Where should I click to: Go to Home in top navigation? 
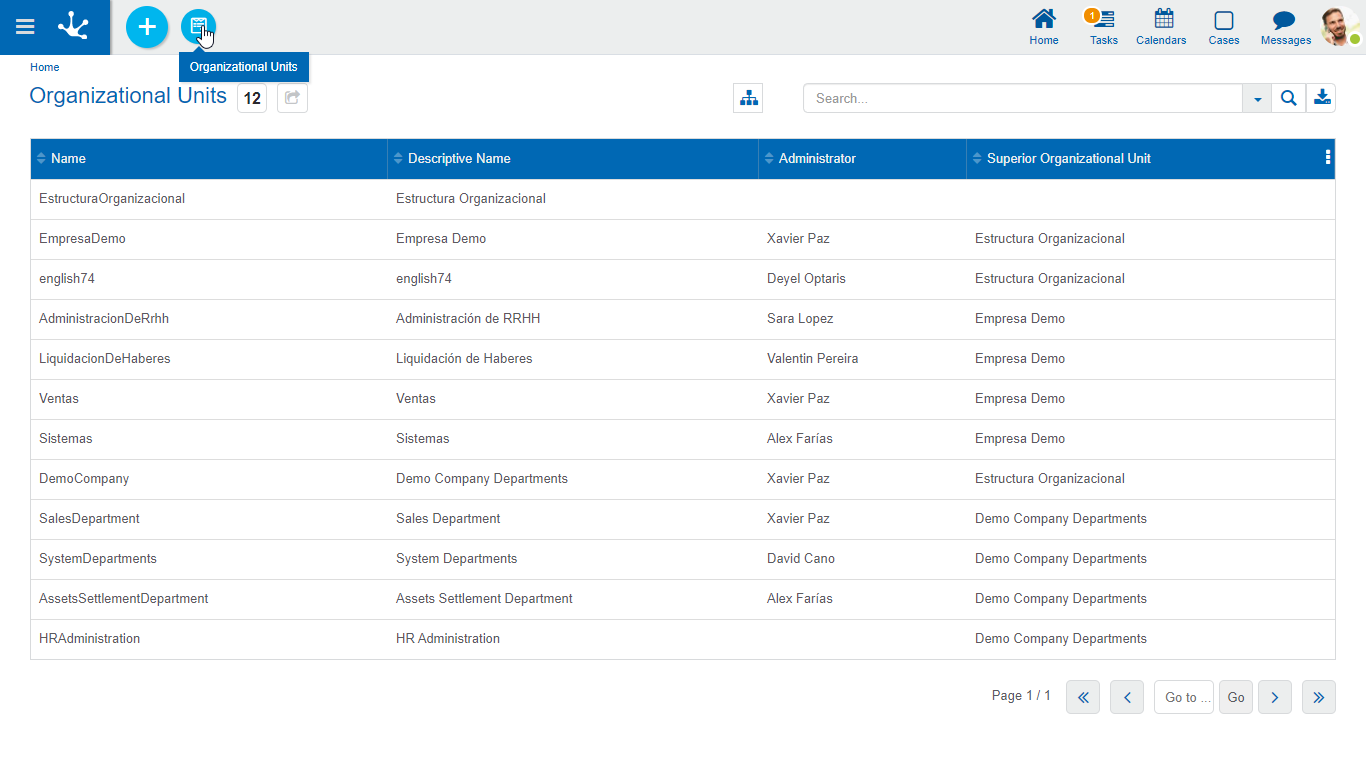(x=1044, y=27)
